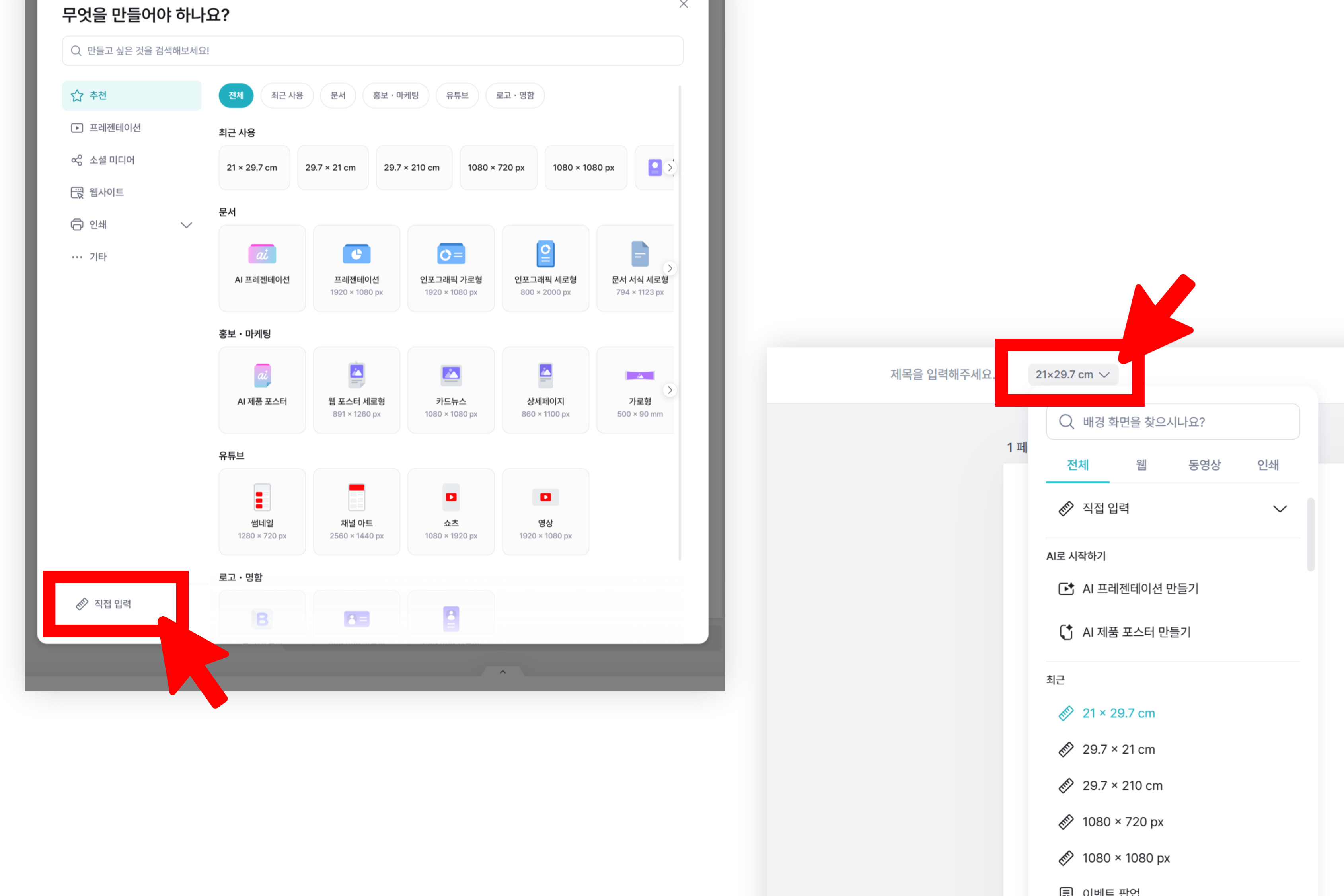Pick 29.7 × 21 cm from recent list

click(x=1118, y=749)
